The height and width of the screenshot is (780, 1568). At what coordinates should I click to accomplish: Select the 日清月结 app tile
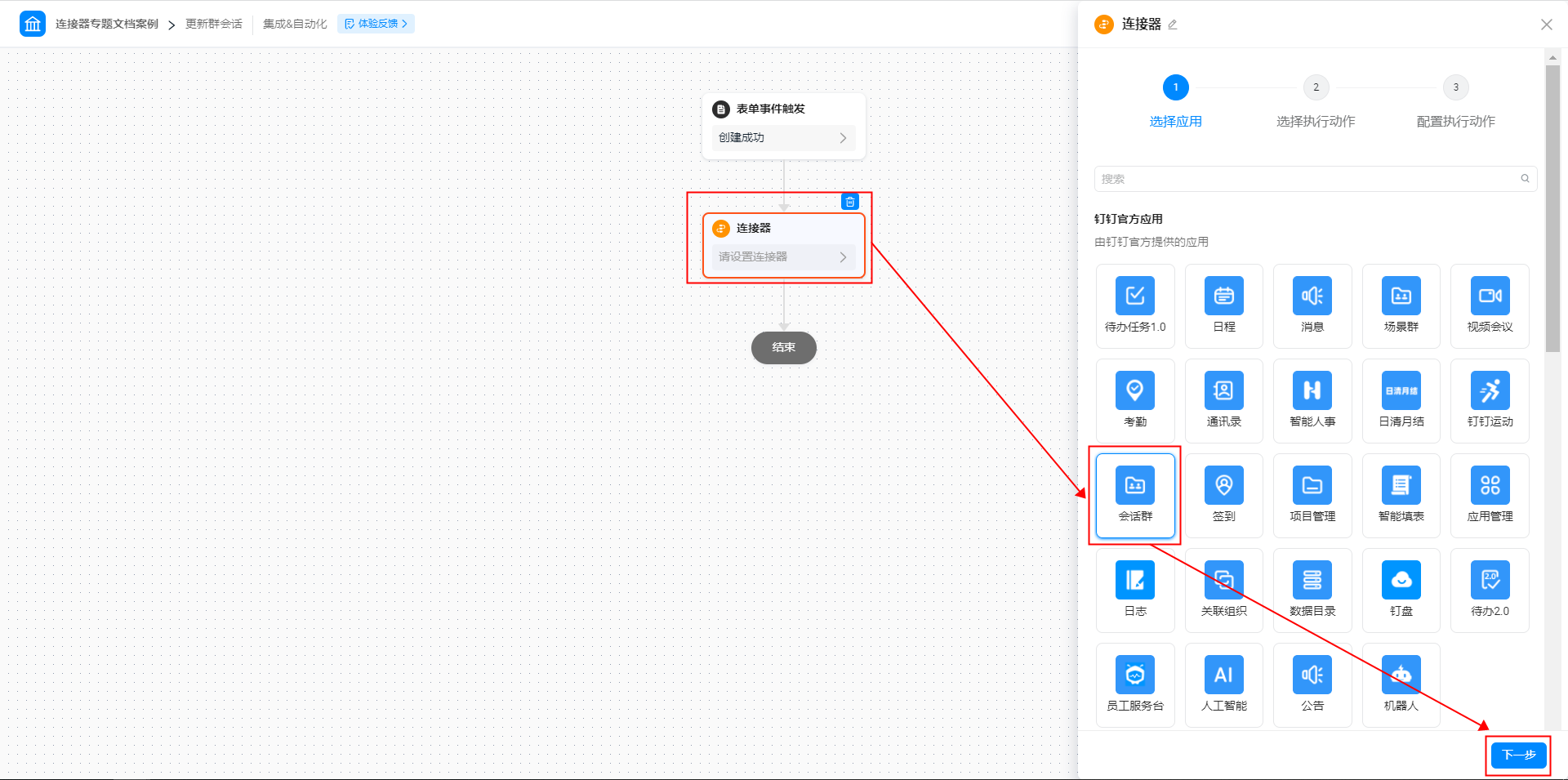1401,400
